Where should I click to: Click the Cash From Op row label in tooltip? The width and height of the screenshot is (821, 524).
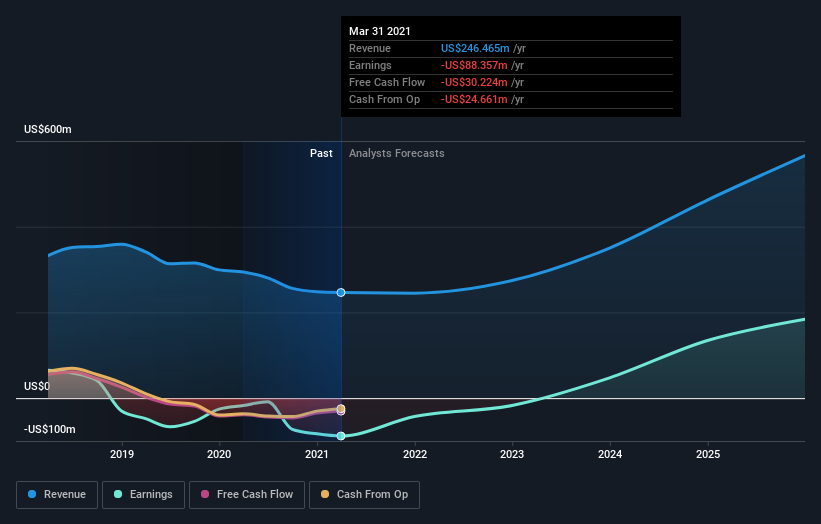(384, 99)
